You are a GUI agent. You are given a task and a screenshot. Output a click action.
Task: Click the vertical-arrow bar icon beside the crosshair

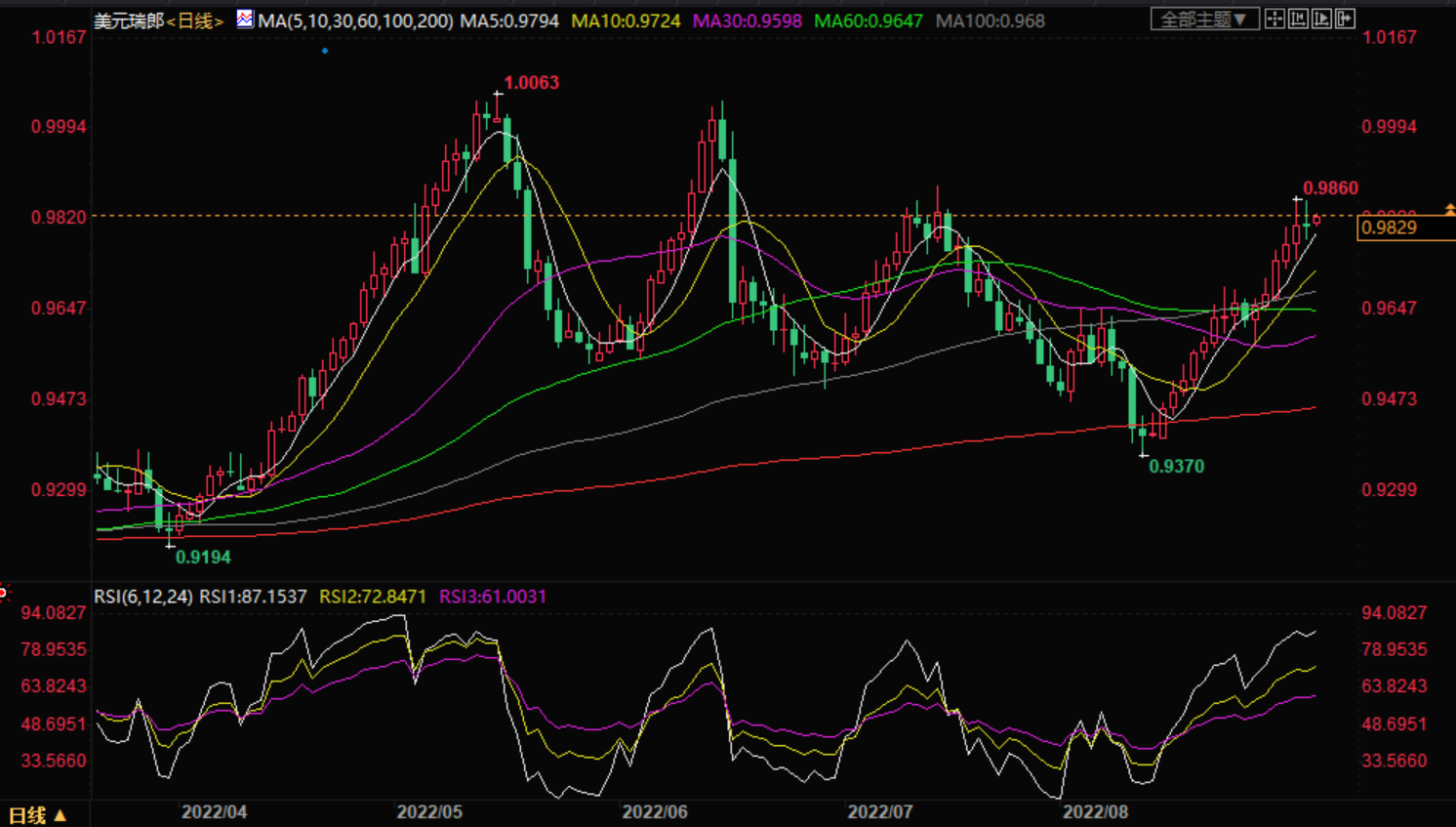[x=1298, y=19]
